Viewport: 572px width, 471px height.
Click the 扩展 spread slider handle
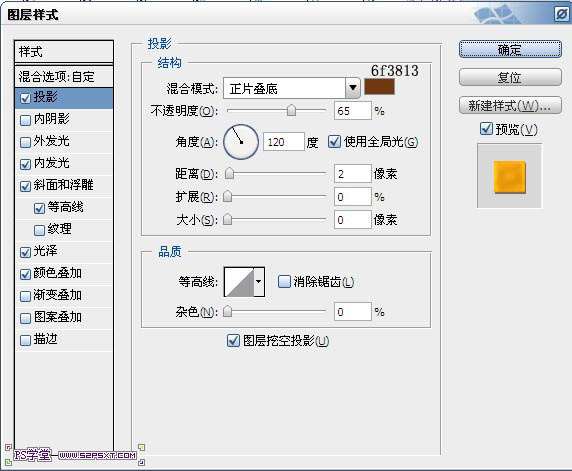pyautogui.click(x=227, y=196)
